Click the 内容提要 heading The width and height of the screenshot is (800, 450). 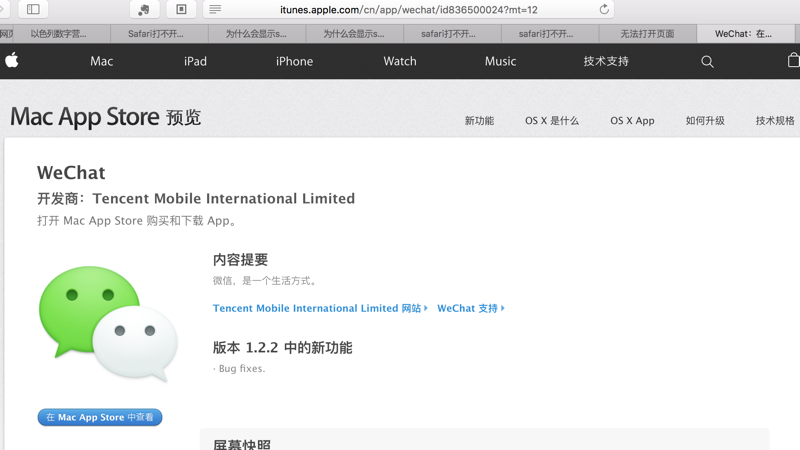(240, 260)
